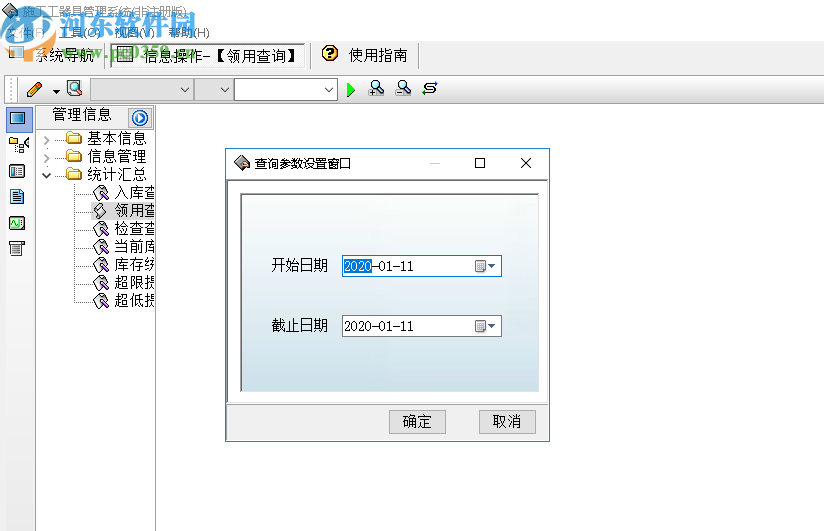Switch to 信息操作-【领用查询】 tab
The width and height of the screenshot is (824, 531).
click(x=207, y=55)
